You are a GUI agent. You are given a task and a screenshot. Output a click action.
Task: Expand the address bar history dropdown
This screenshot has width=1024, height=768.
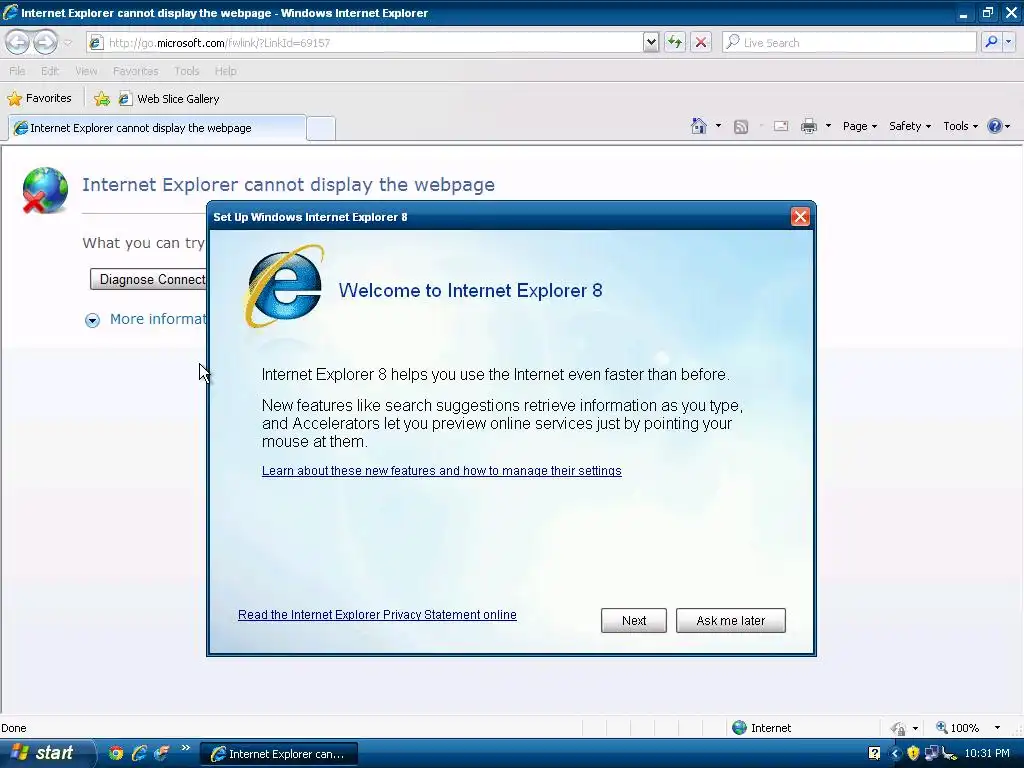650,42
